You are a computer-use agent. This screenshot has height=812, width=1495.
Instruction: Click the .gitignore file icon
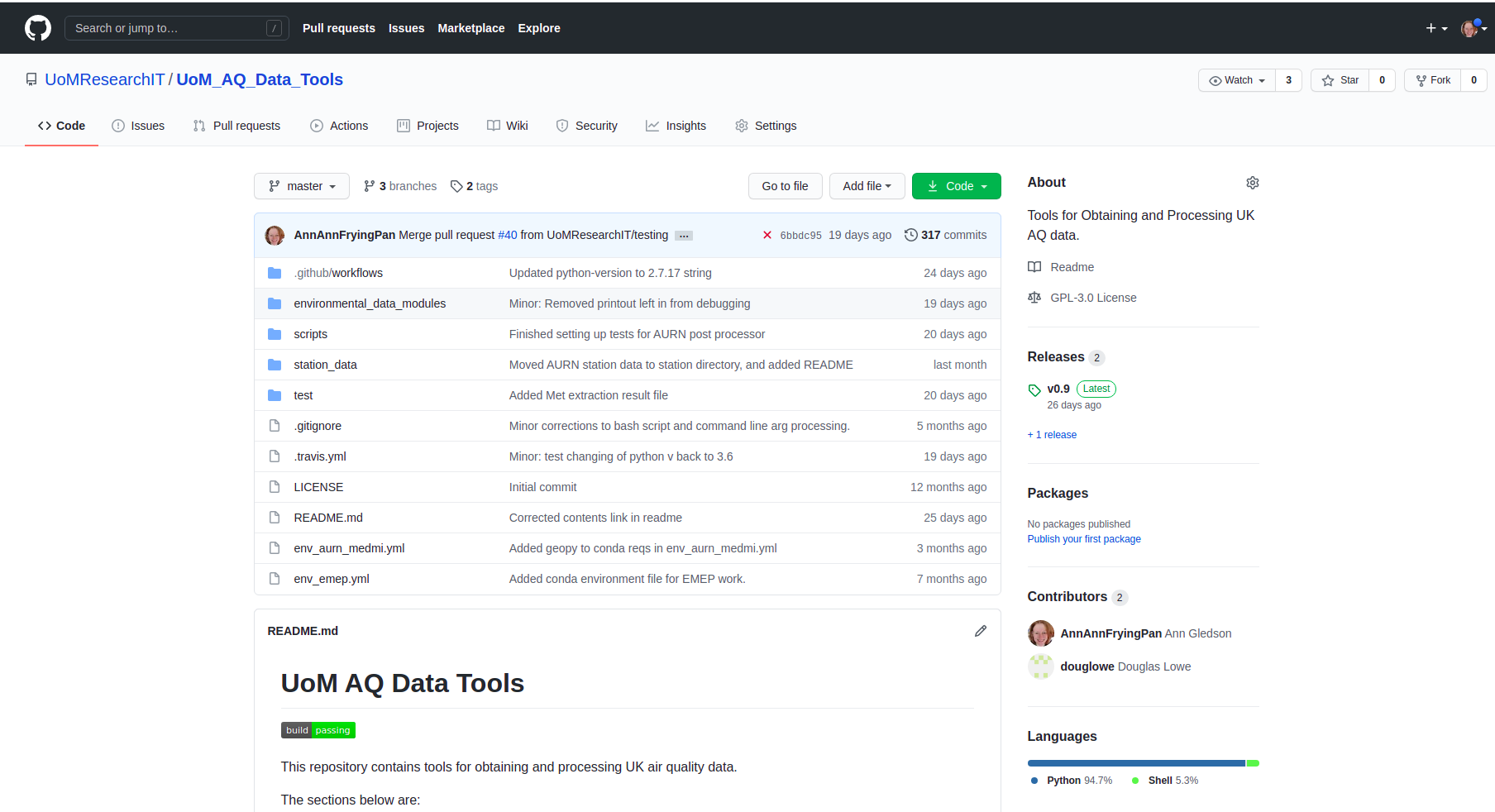275,426
